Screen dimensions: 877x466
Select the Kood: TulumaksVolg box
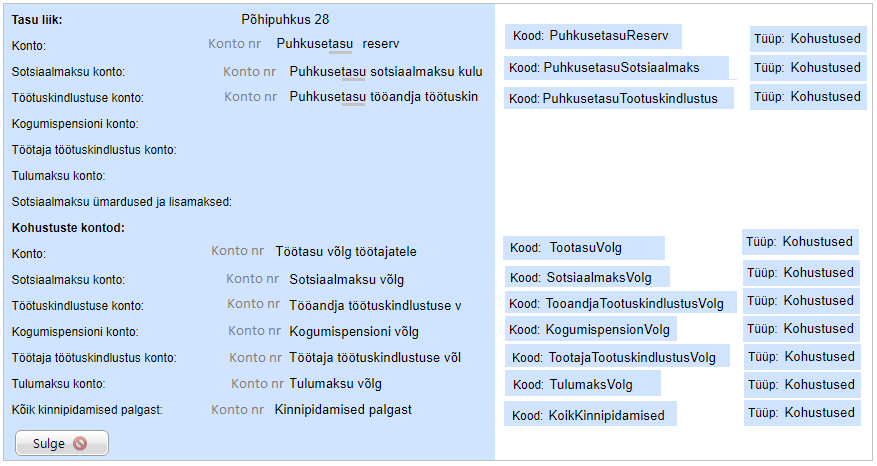[x=582, y=384]
